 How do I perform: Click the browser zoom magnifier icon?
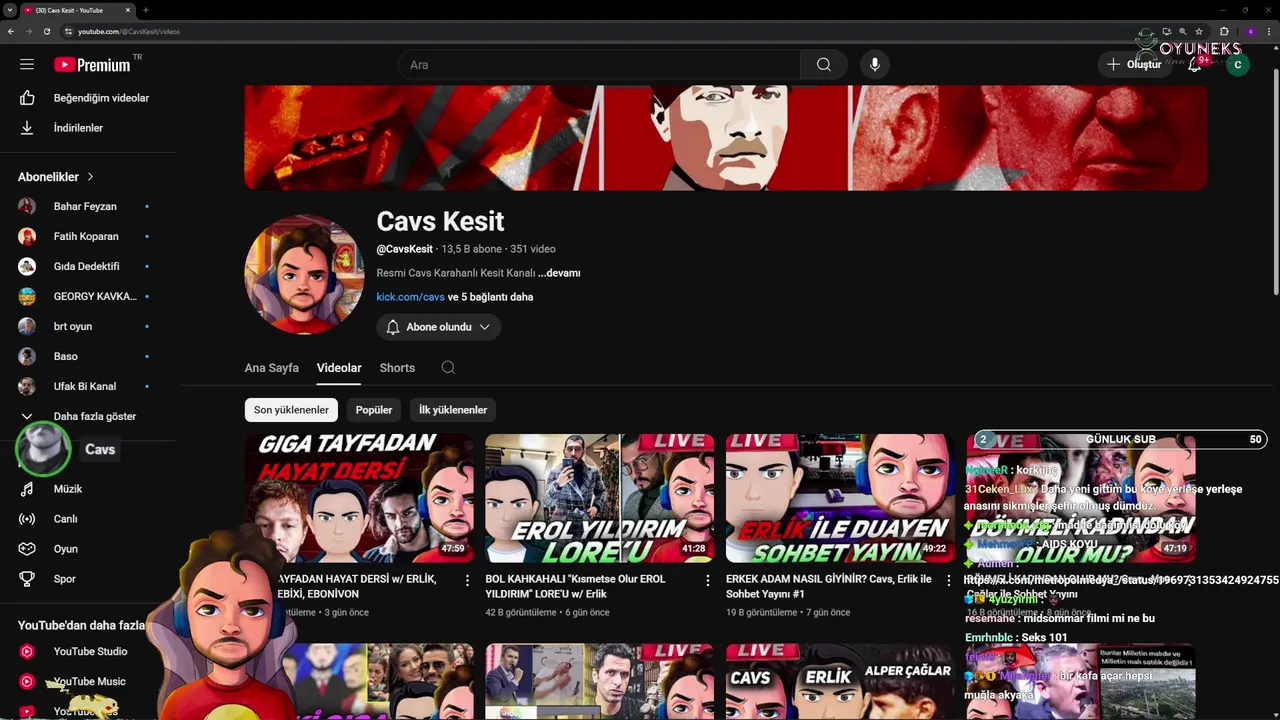pyautogui.click(x=1183, y=31)
